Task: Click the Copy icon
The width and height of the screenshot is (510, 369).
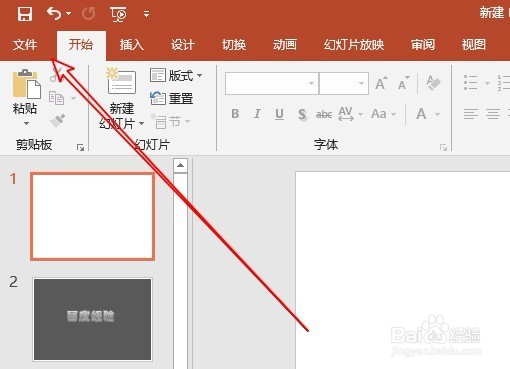Action: [56, 98]
